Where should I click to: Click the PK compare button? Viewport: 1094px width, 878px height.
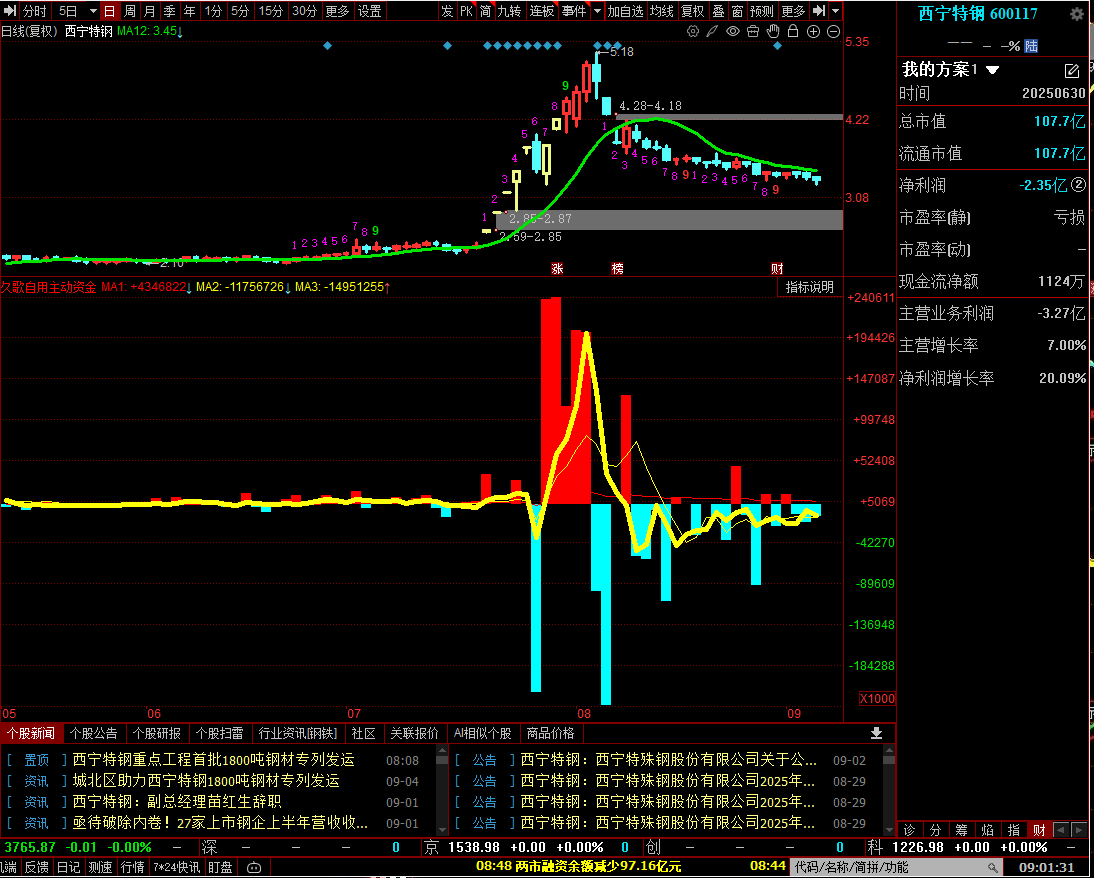(x=466, y=11)
